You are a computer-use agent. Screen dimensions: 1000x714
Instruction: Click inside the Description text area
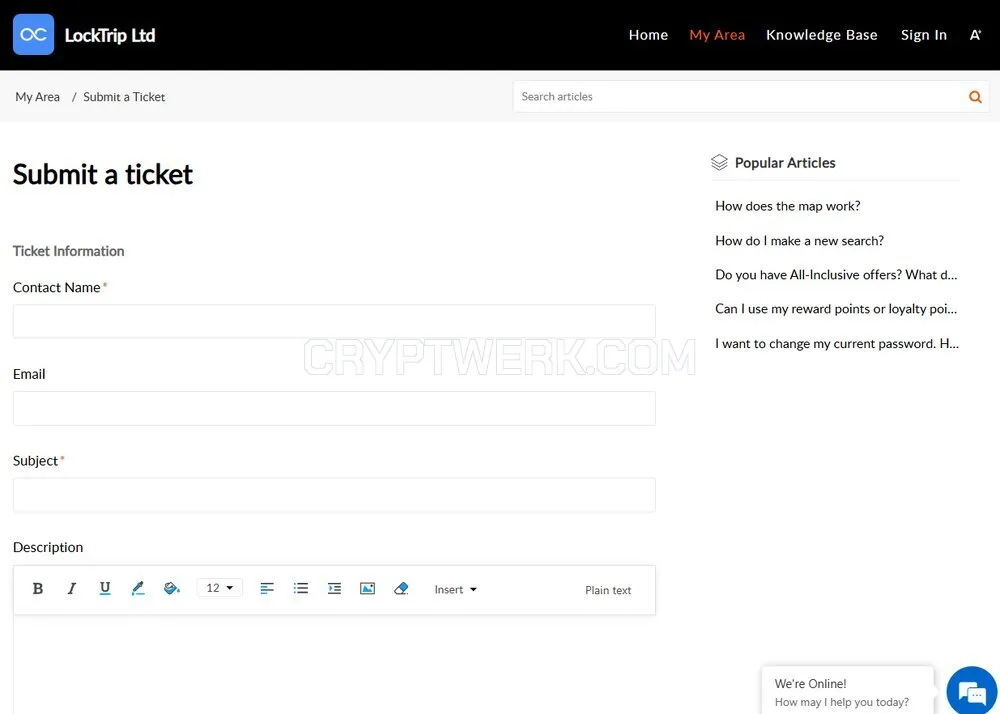334,665
